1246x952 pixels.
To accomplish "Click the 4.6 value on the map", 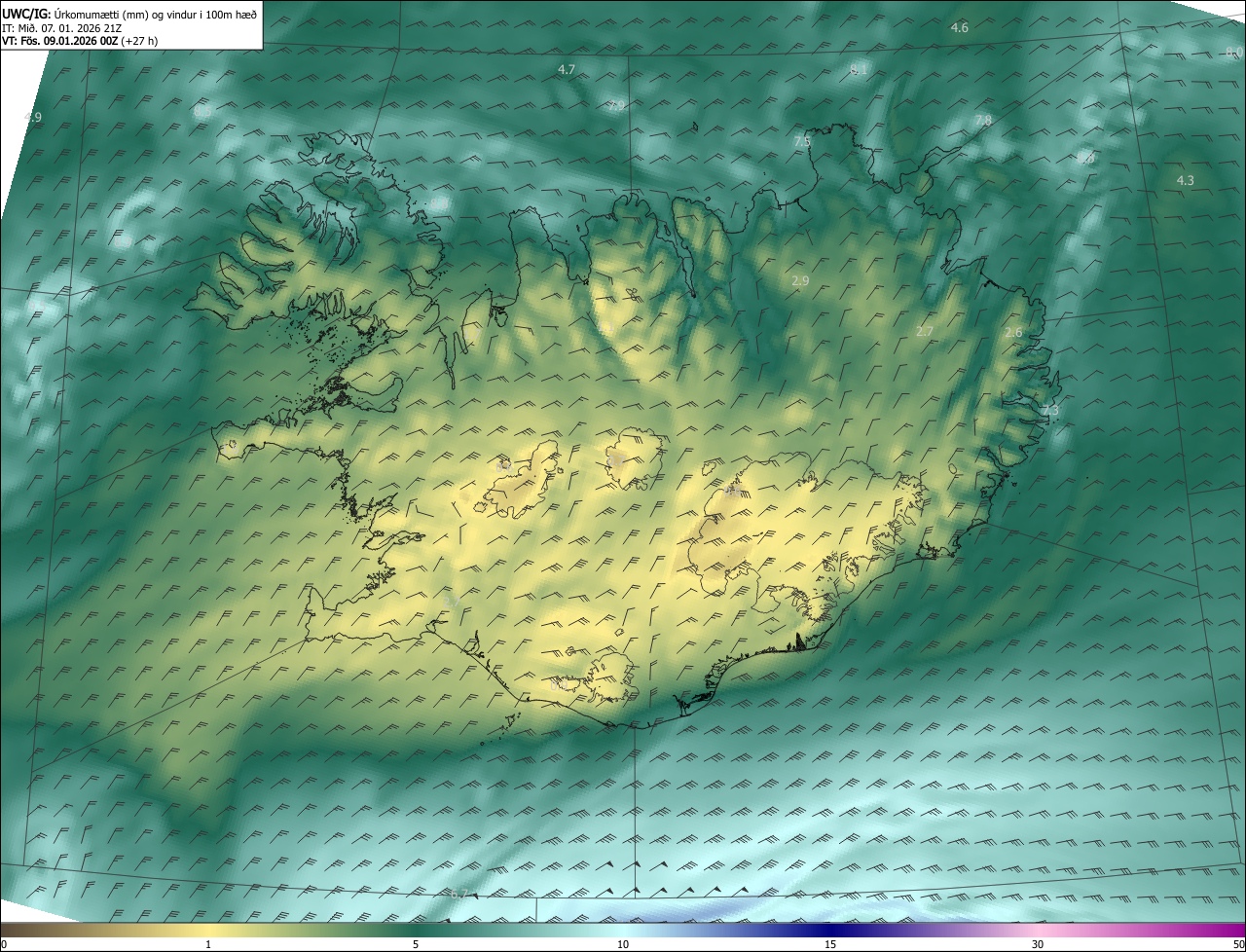I will pos(960,27).
